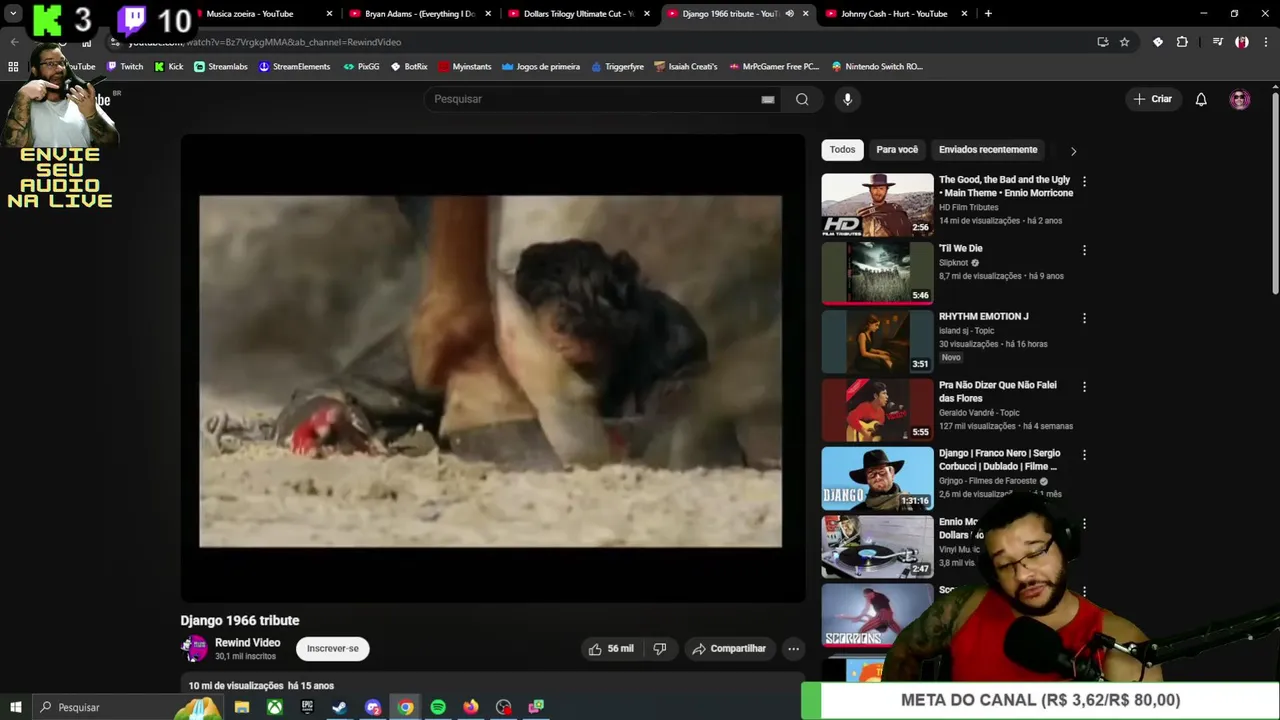Open the Jogos de primeira bookmark
Screen dimensions: 1280x720
point(541,67)
